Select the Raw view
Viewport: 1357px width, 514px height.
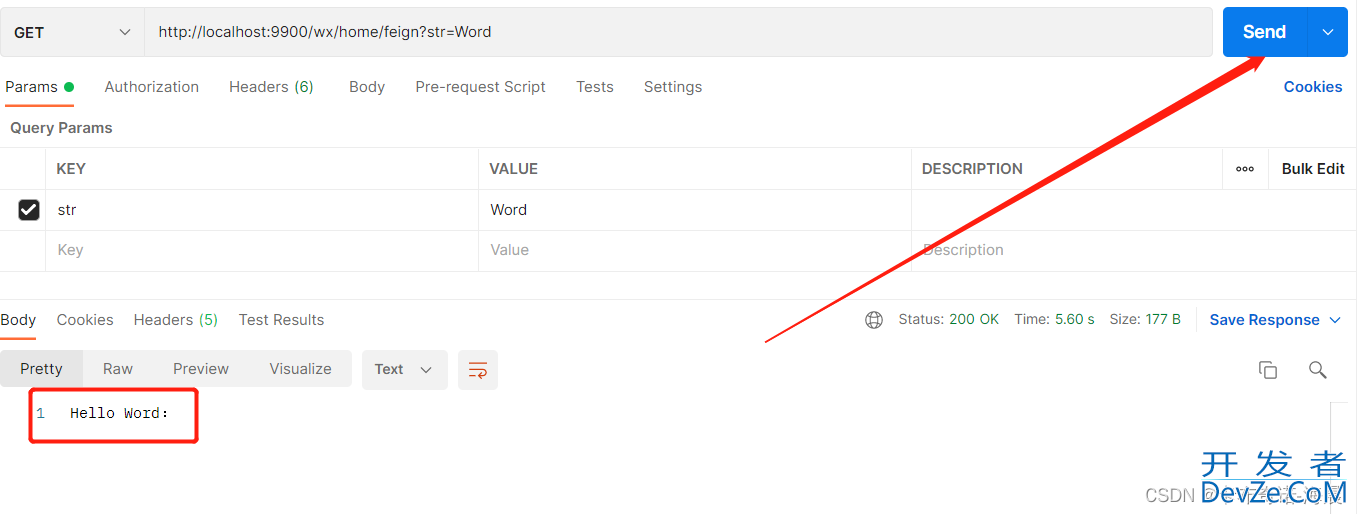pos(118,369)
